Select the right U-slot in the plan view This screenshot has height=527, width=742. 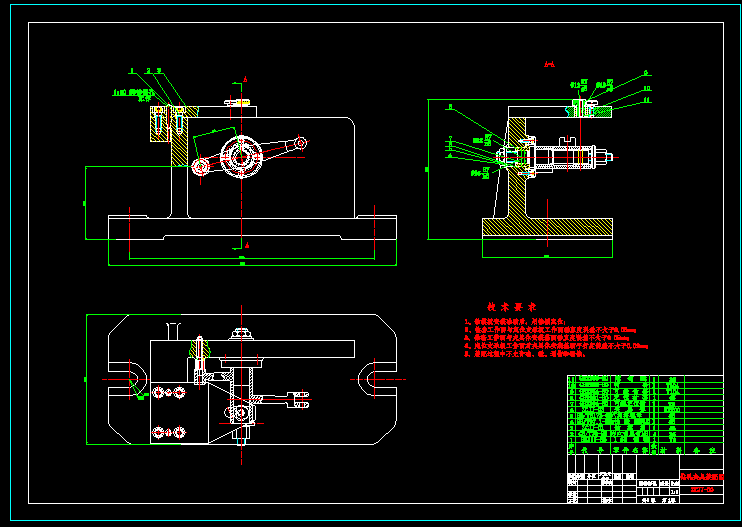(377, 379)
